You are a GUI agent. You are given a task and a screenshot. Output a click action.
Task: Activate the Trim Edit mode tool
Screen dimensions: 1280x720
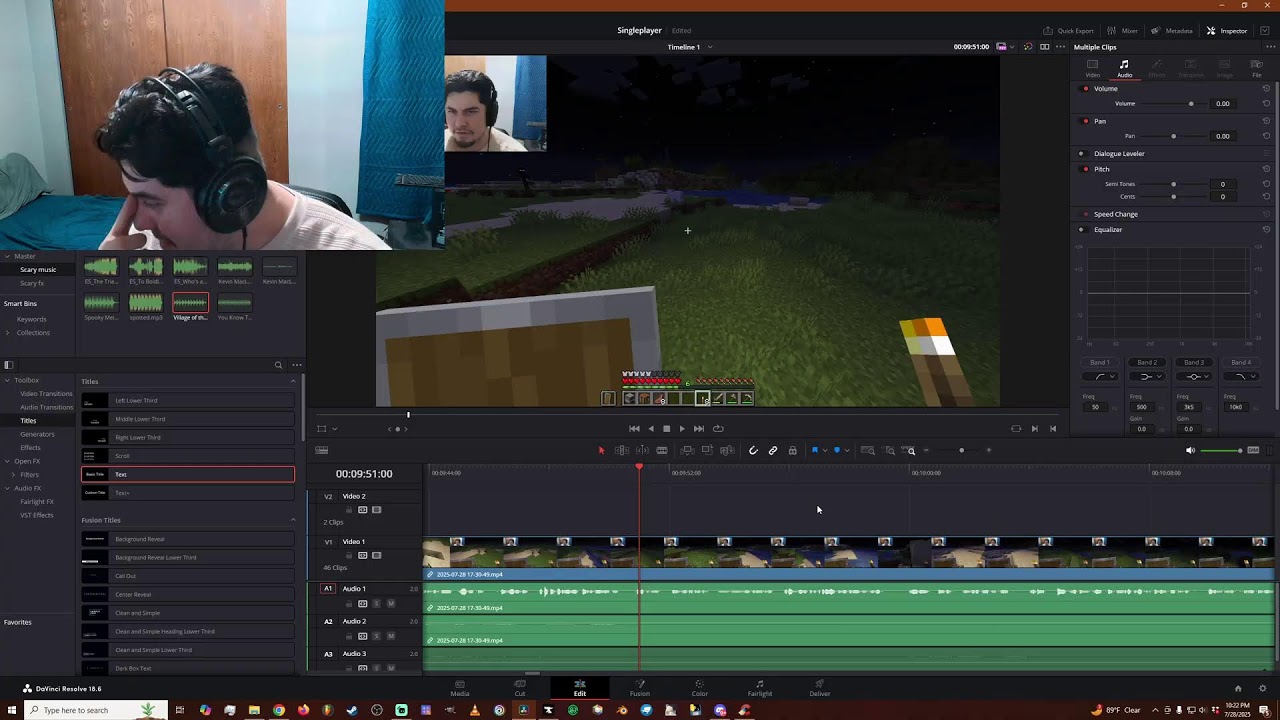coord(621,451)
